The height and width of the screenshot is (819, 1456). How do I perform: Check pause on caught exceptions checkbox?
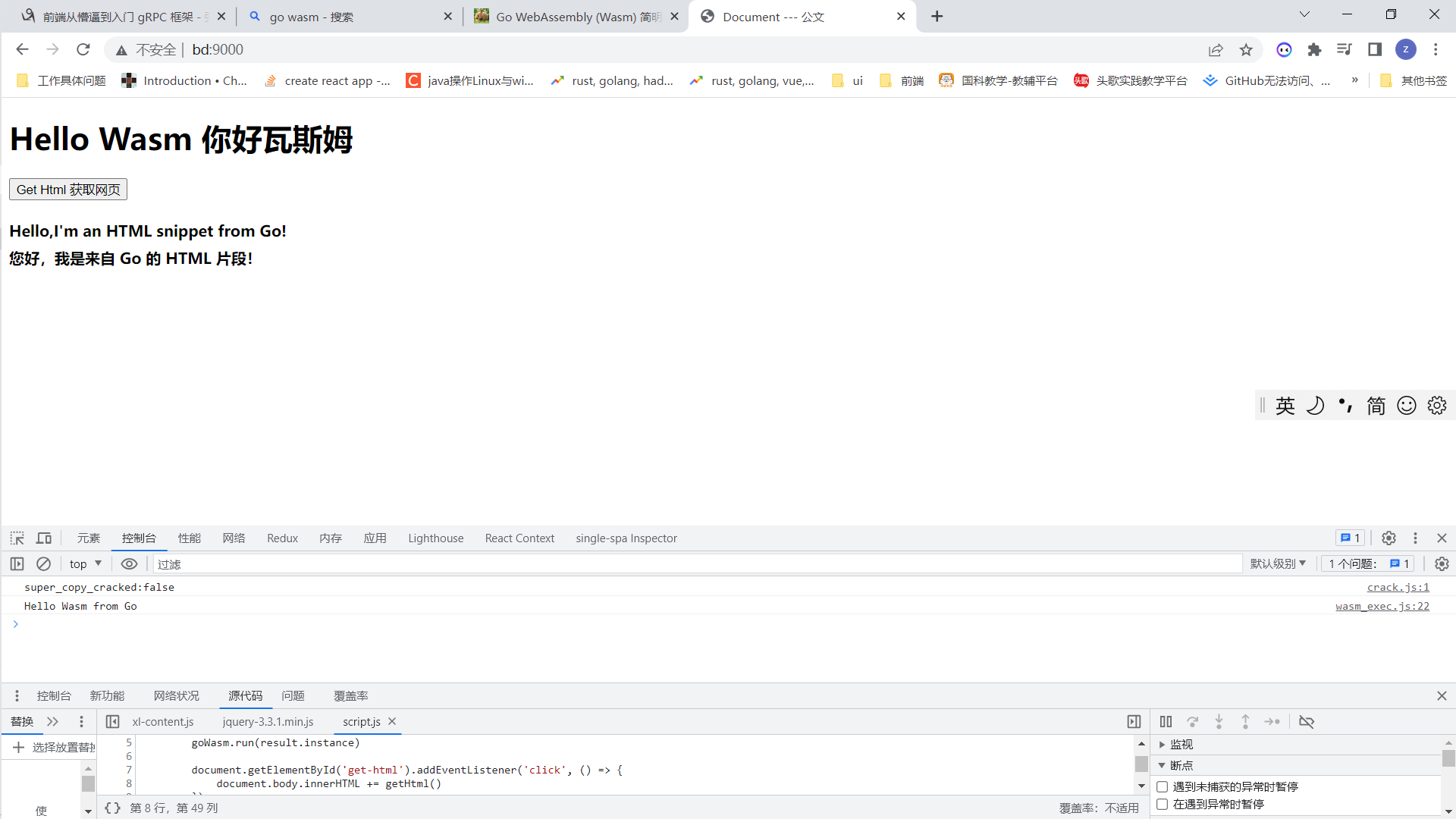[x=1162, y=805]
